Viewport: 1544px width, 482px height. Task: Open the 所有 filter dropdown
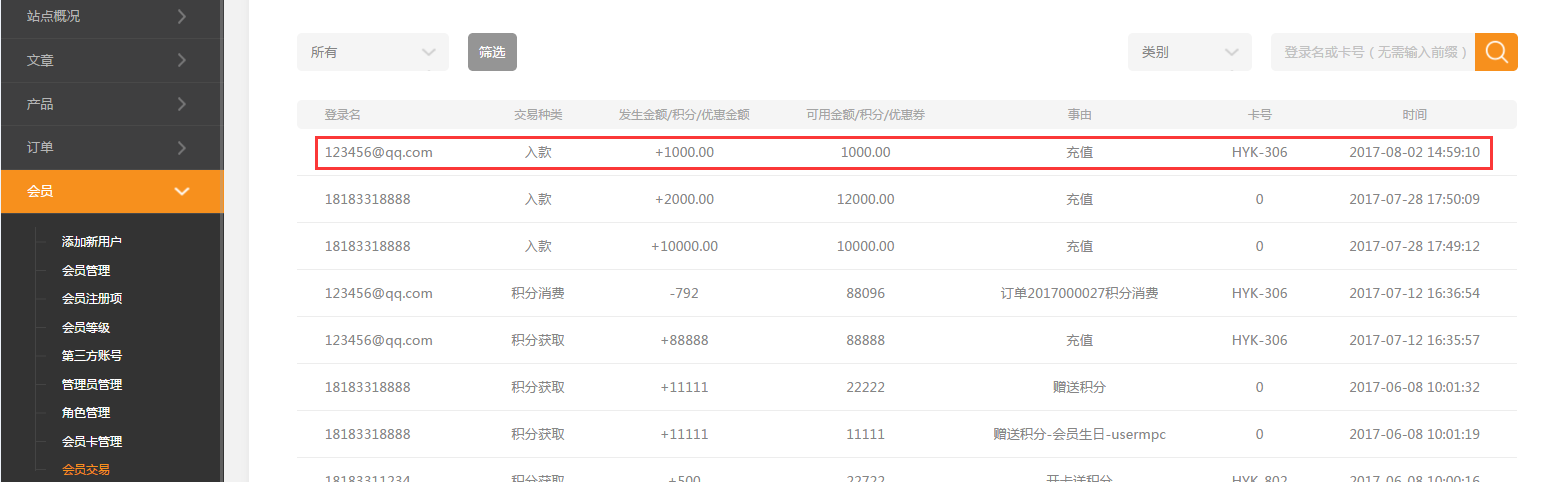372,52
